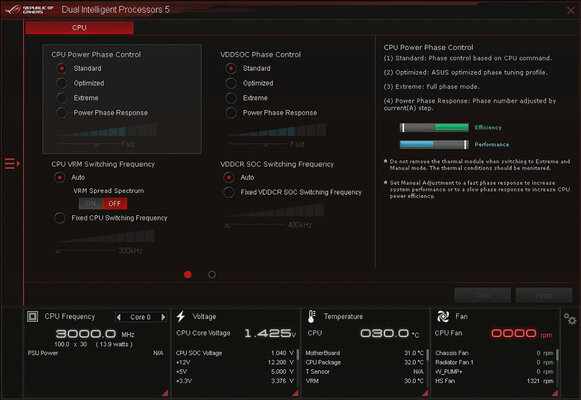
Task: Click the T Sensor row
Action: pyautogui.click(x=365, y=371)
